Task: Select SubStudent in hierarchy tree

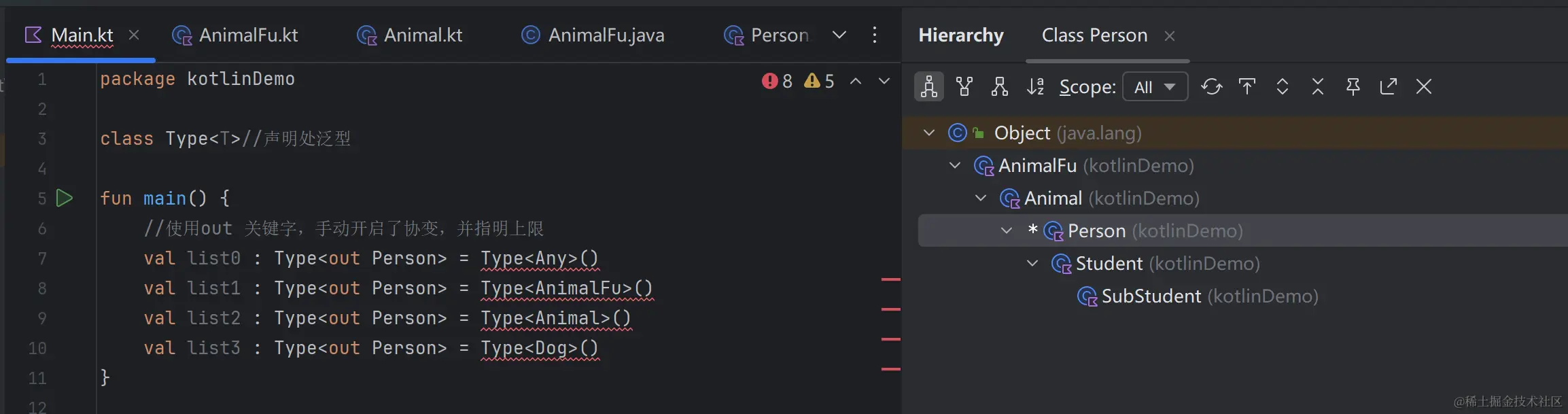Action: click(x=1151, y=296)
